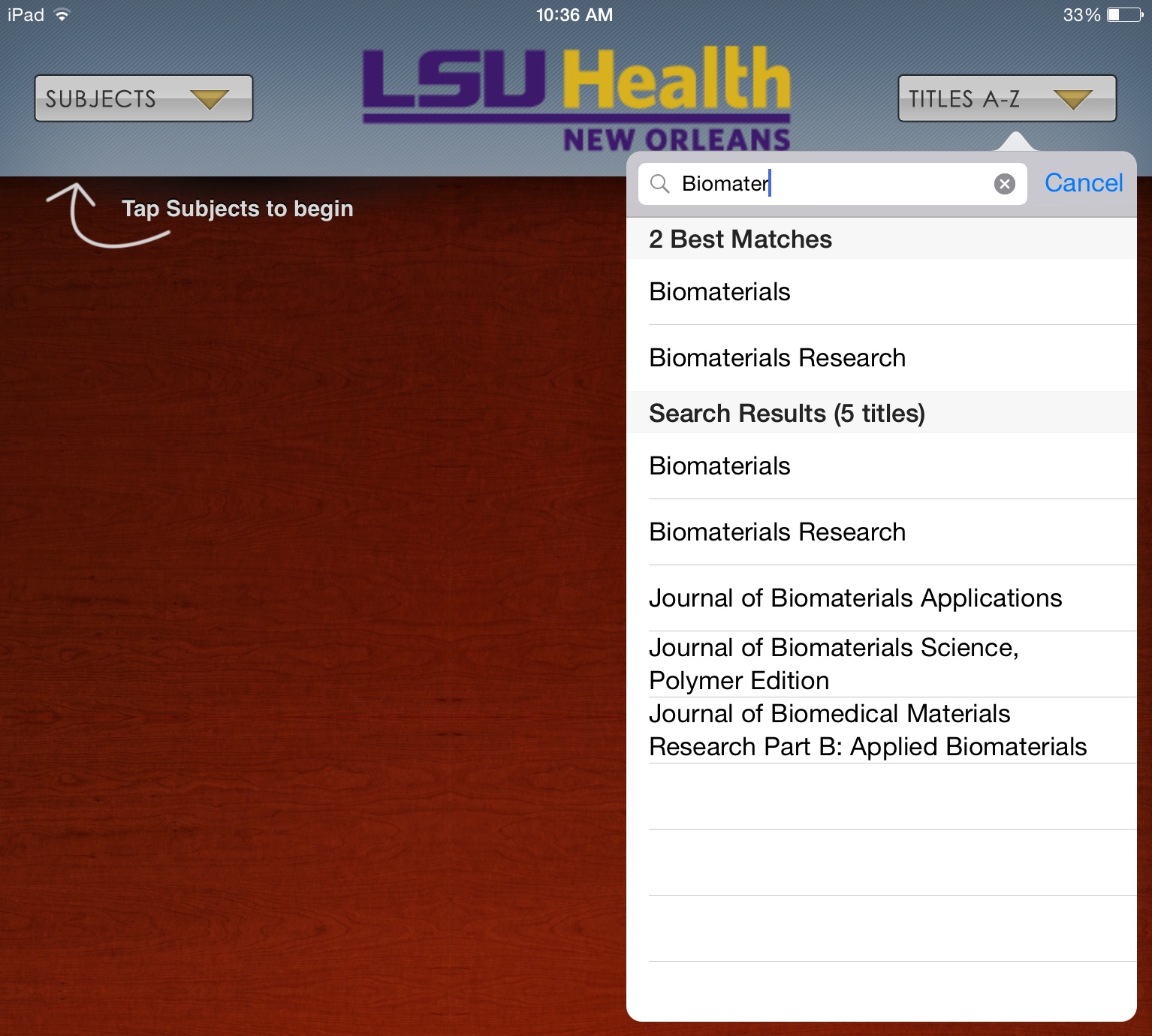Select Biomaterials Research under Best Matches
Viewport: 1152px width, 1036px height.
(882, 358)
